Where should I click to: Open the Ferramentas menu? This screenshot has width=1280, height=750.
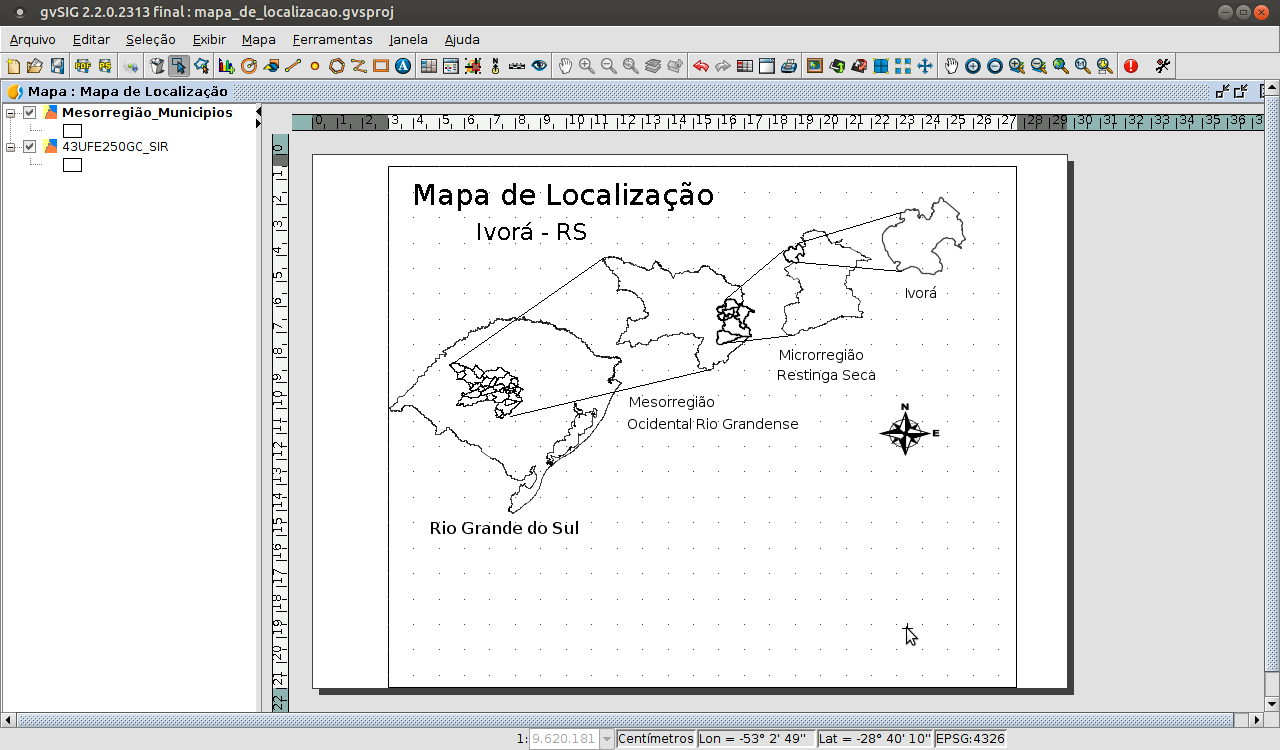(x=333, y=39)
